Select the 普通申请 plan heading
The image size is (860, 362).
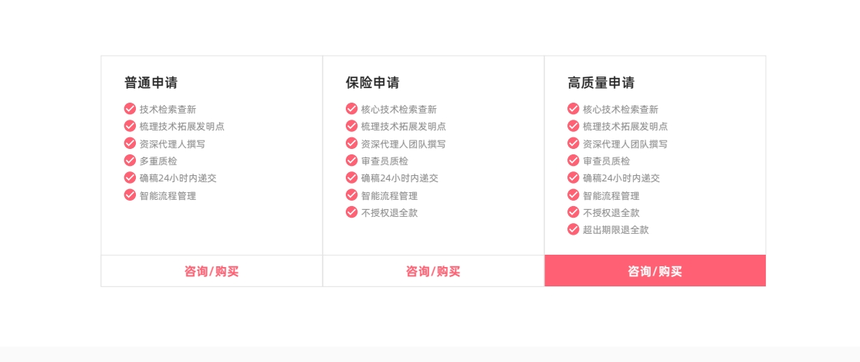151,83
